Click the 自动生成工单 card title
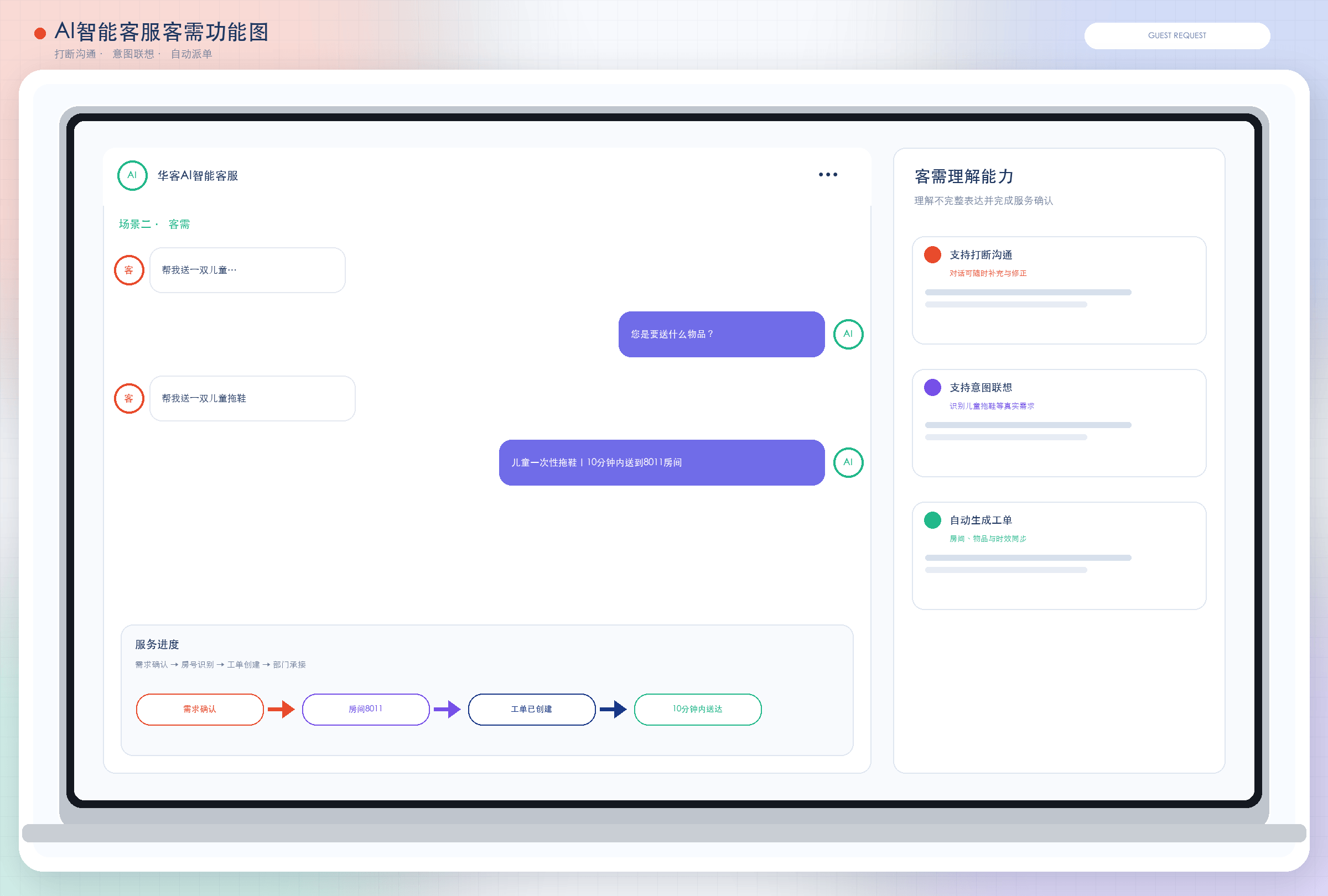The height and width of the screenshot is (896, 1328). click(x=981, y=520)
